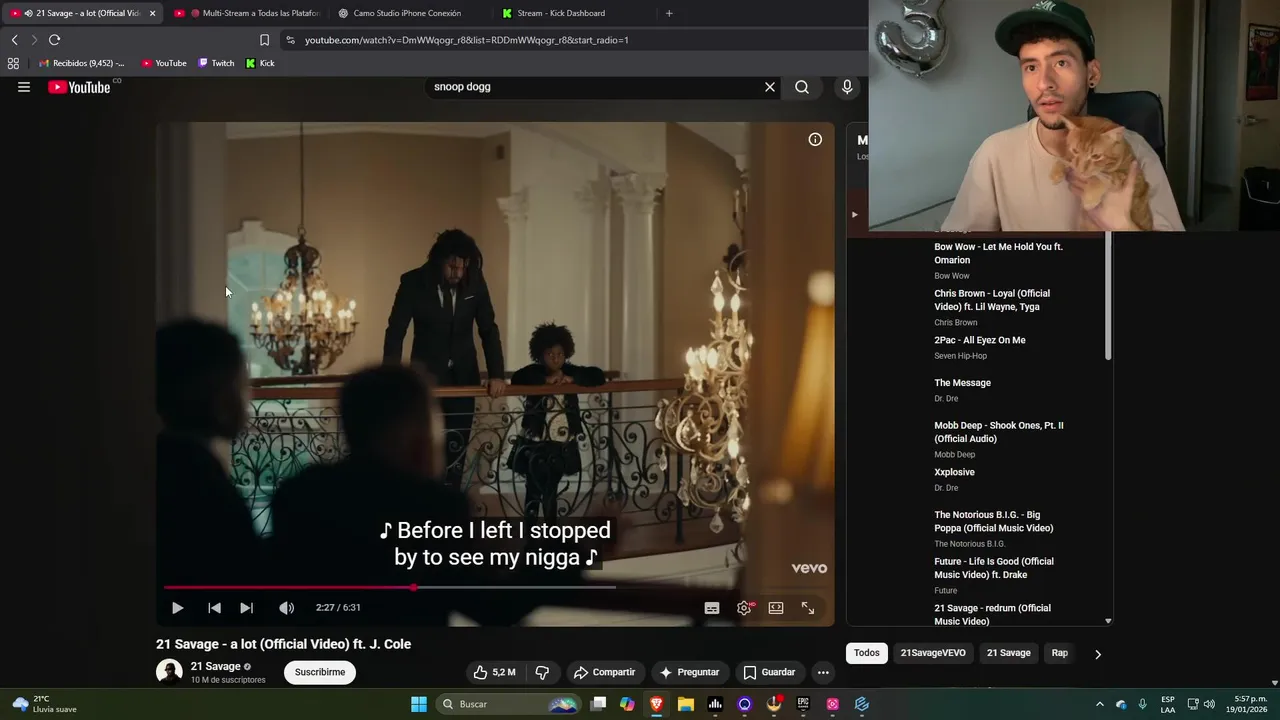1280x720 pixels.
Task: Go to YouTube home via logo
Action: click(79, 87)
